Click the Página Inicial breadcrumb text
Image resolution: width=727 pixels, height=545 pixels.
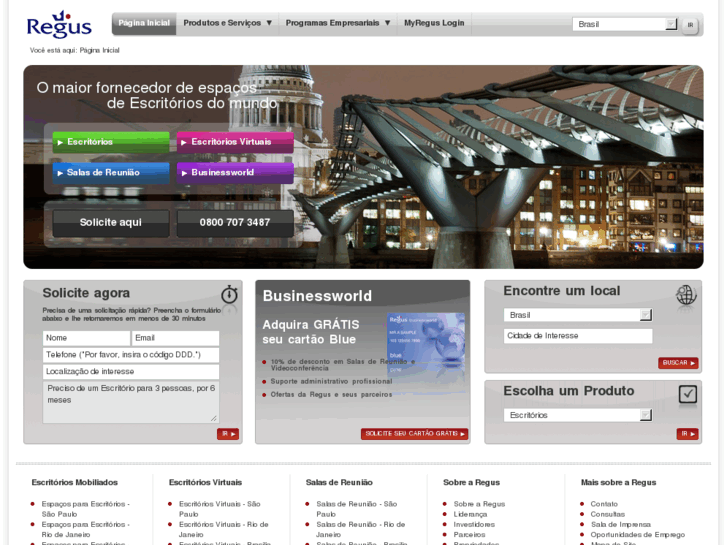pos(100,50)
